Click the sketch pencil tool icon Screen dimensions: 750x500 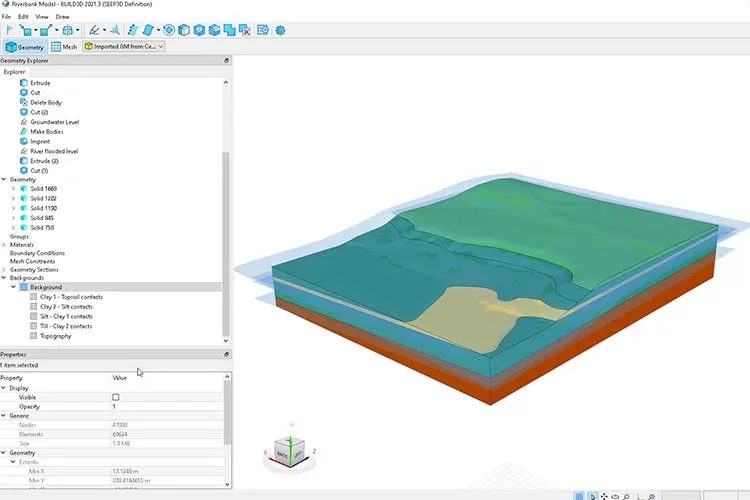[94, 30]
